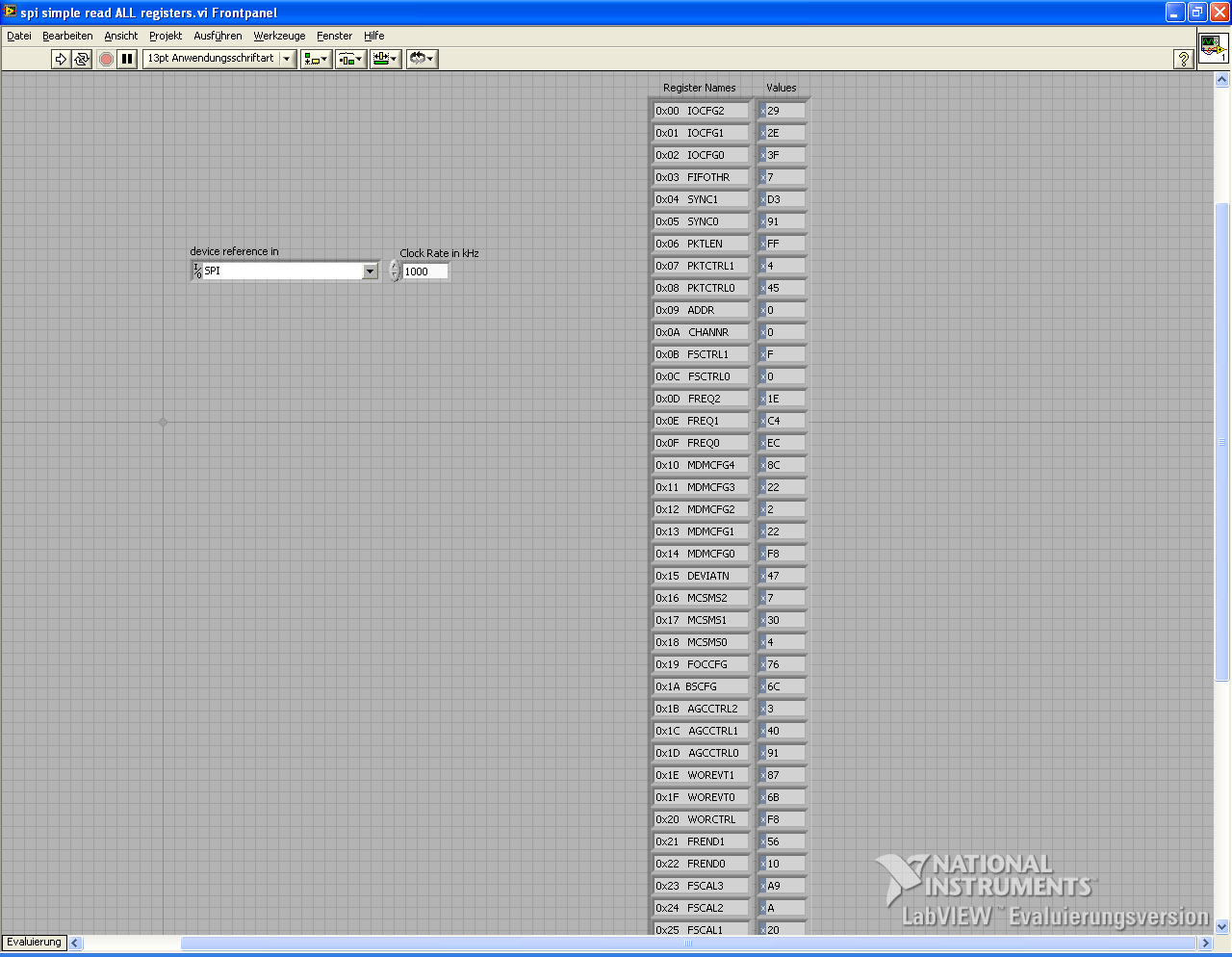Screen dimensions: 1232x957
Task: Select the 0x15 DEVIATN register name
Action: point(701,576)
